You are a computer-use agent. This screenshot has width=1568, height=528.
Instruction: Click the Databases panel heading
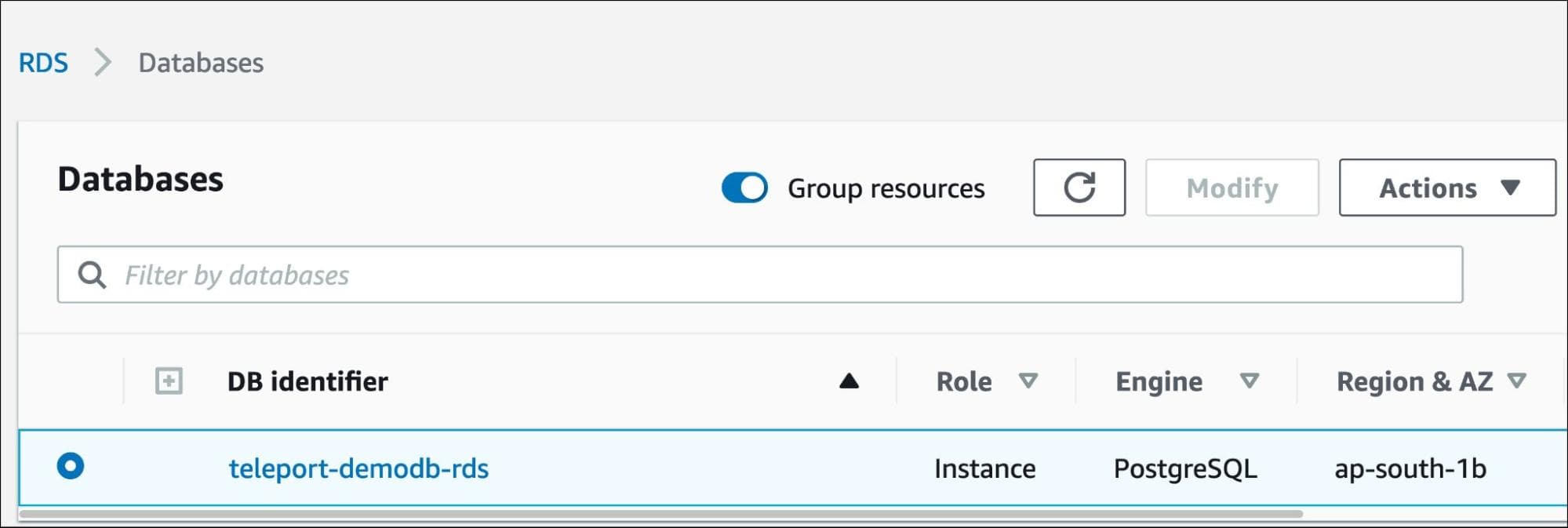140,179
